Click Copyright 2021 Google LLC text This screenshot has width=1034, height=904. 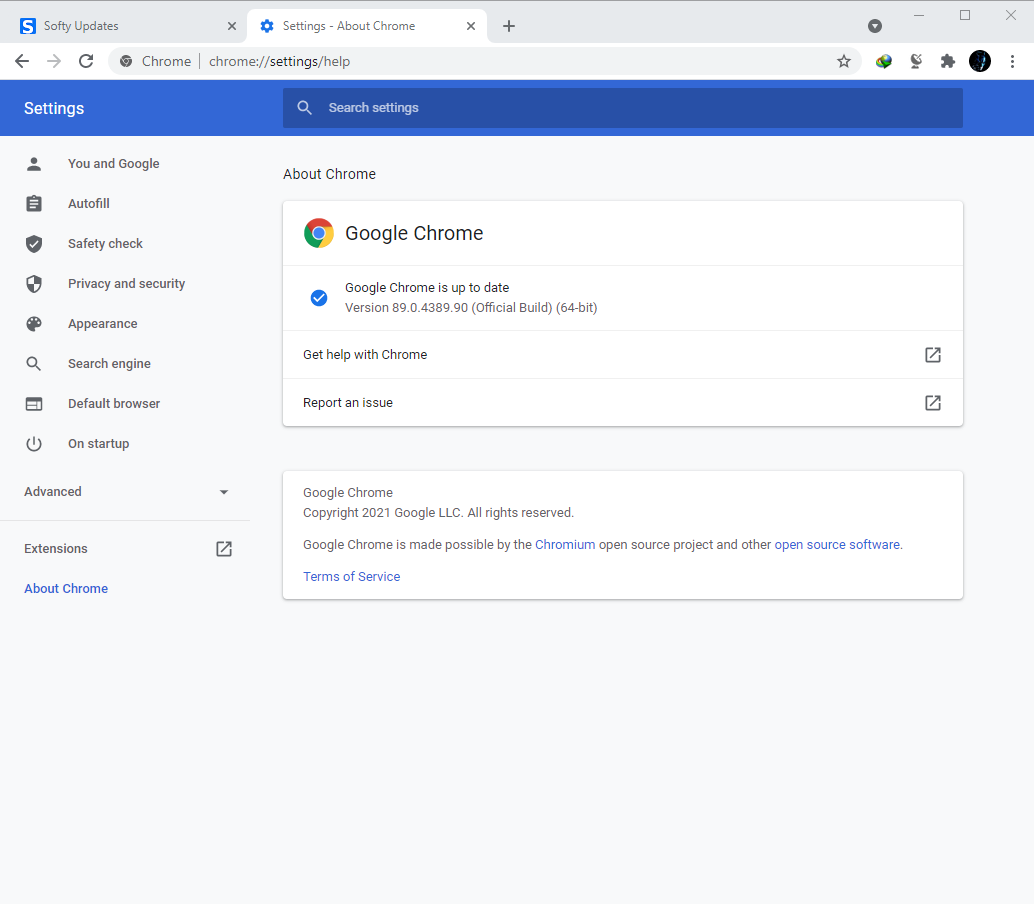point(439,513)
